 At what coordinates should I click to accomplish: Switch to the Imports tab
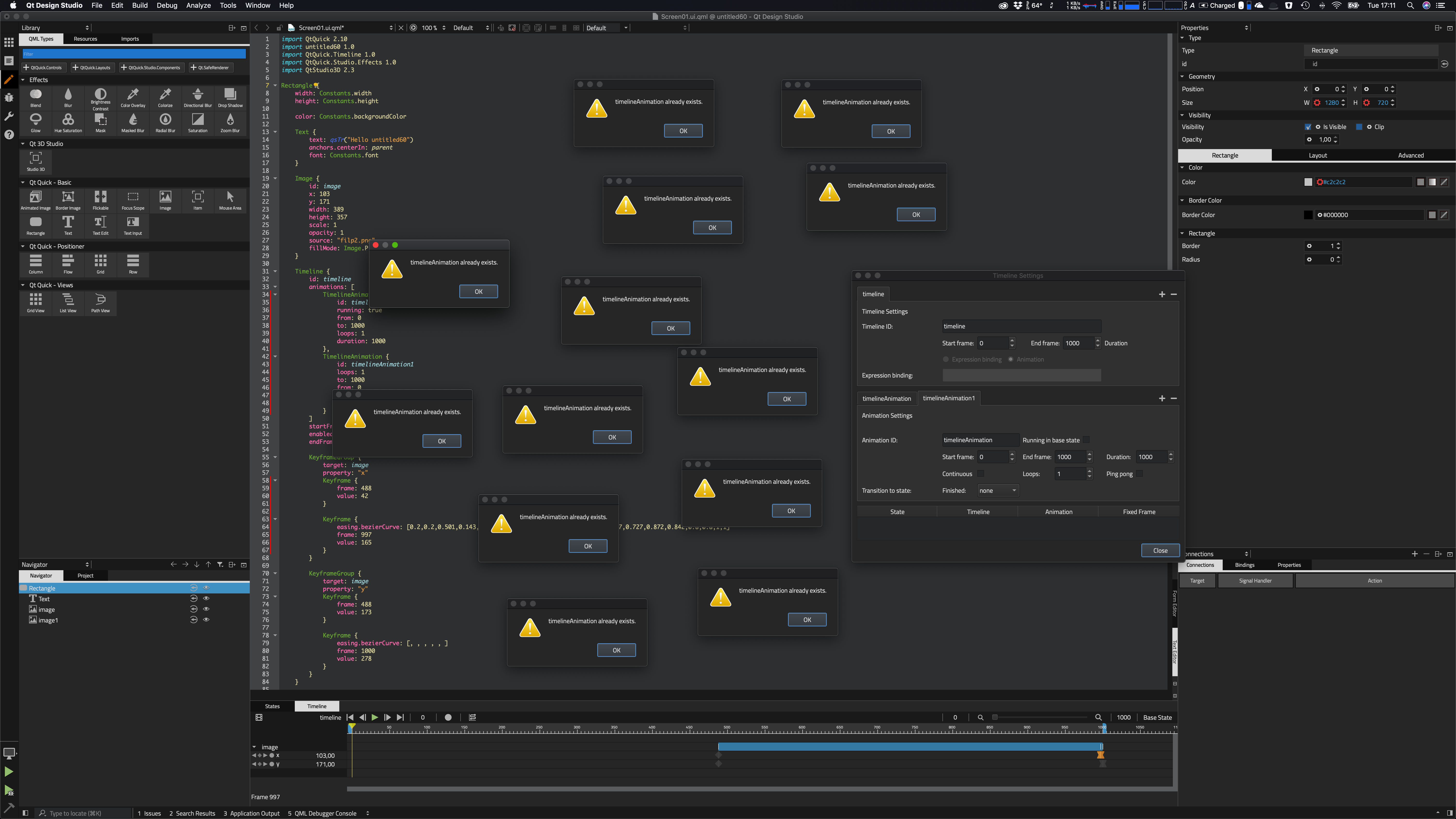[x=130, y=38]
